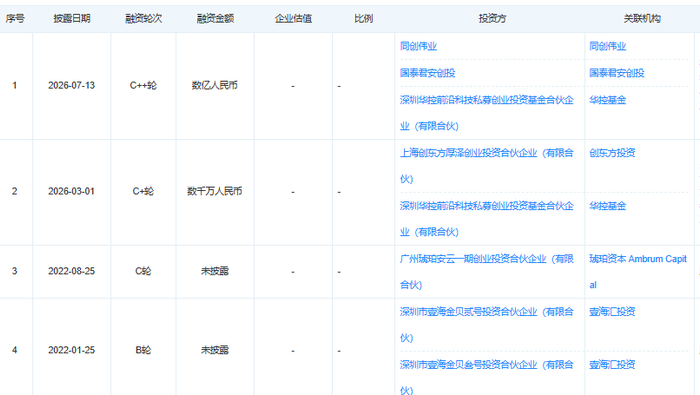Screen dimensions: 700x395
Task: Click the 数千万人民币 amount cell
Action: pyautogui.click(x=215, y=191)
